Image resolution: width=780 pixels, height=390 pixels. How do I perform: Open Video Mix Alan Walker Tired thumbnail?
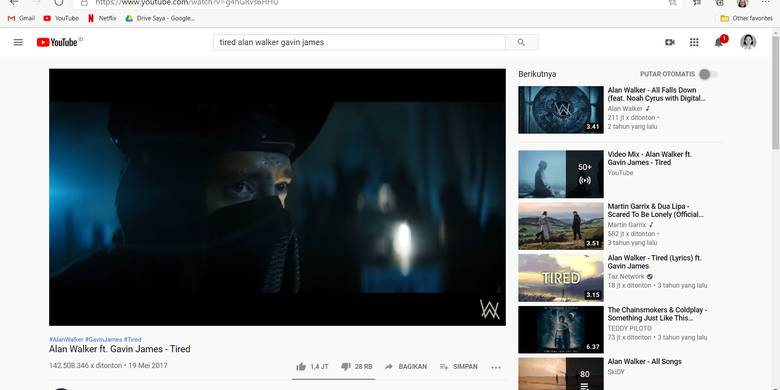(561, 174)
